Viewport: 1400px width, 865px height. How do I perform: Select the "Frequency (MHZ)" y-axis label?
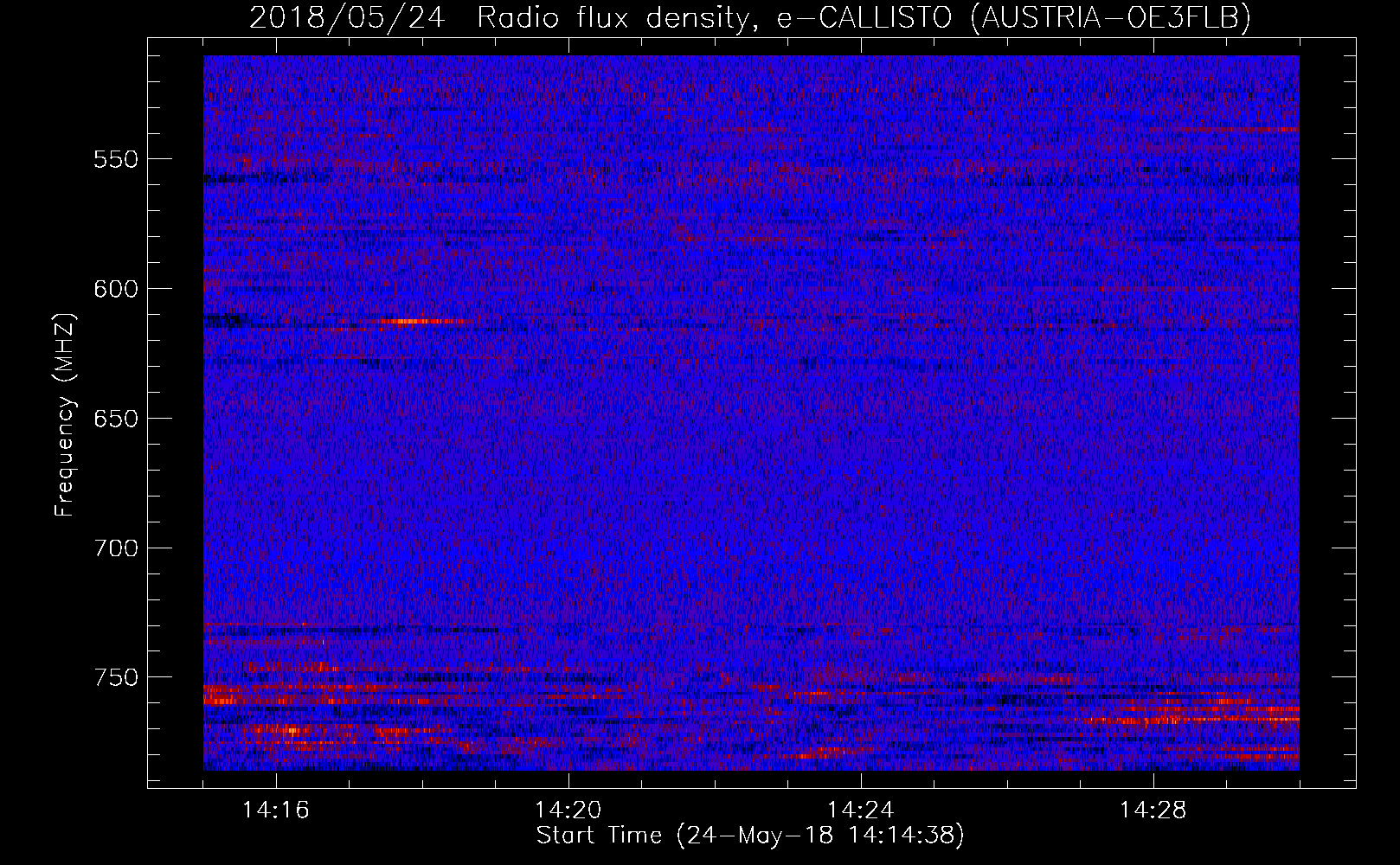[x=65, y=415]
